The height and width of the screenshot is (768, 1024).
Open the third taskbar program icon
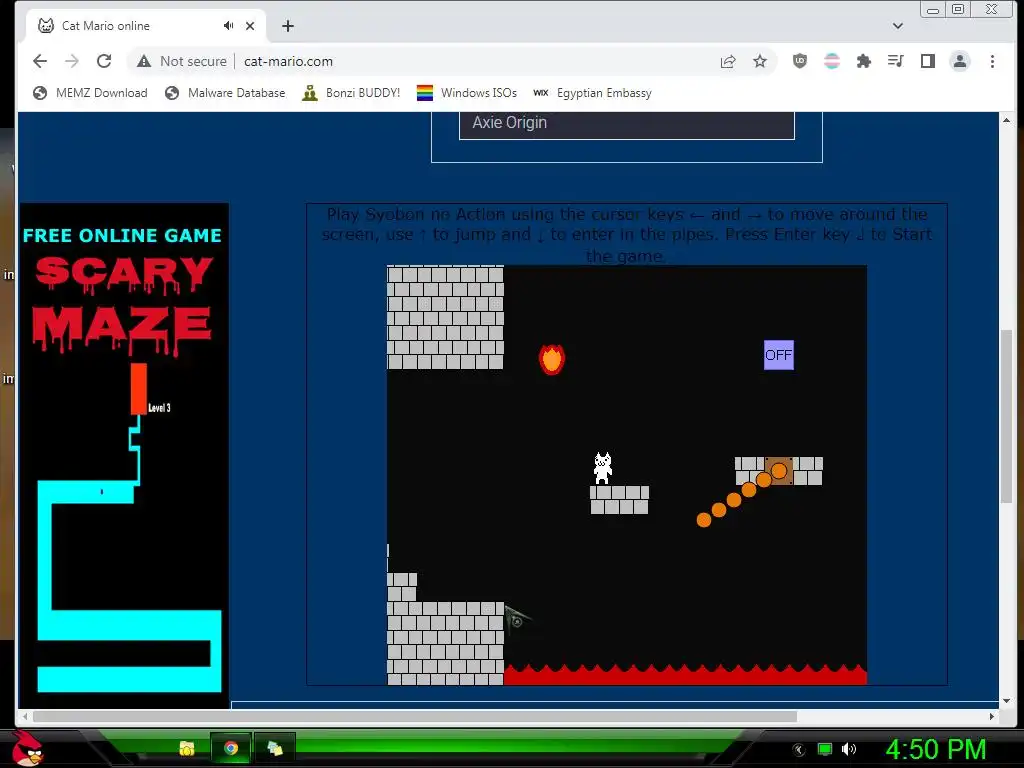point(275,748)
